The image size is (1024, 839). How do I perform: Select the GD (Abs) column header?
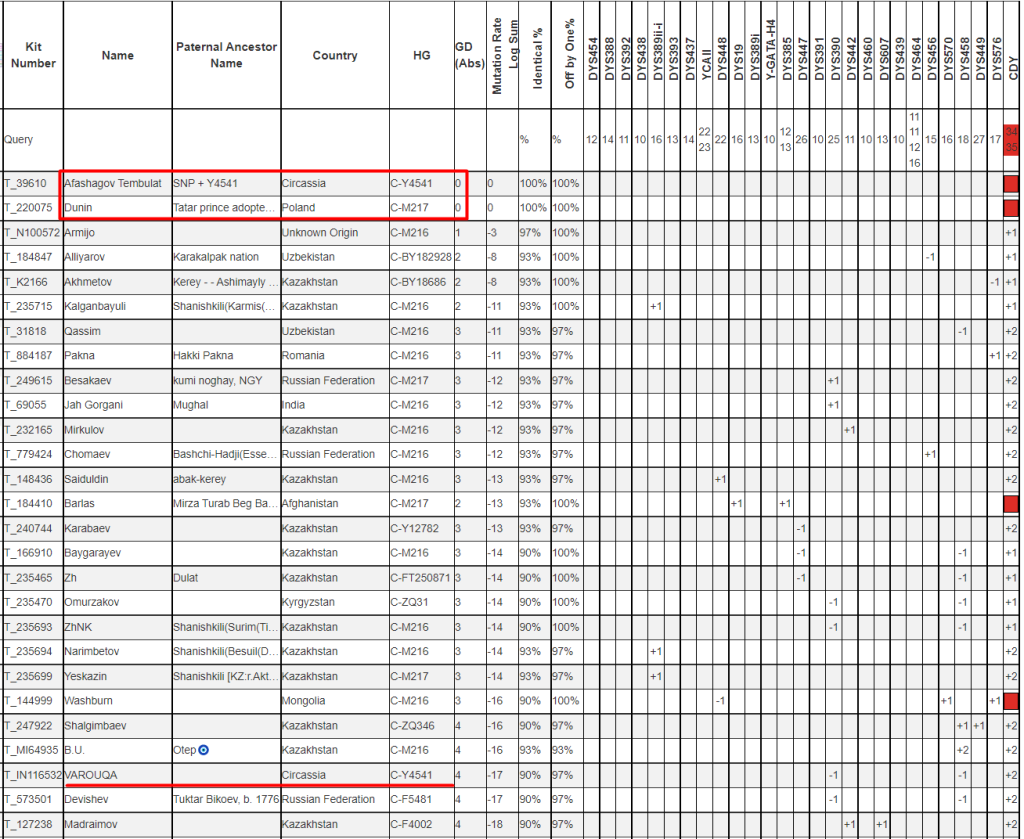(464, 55)
